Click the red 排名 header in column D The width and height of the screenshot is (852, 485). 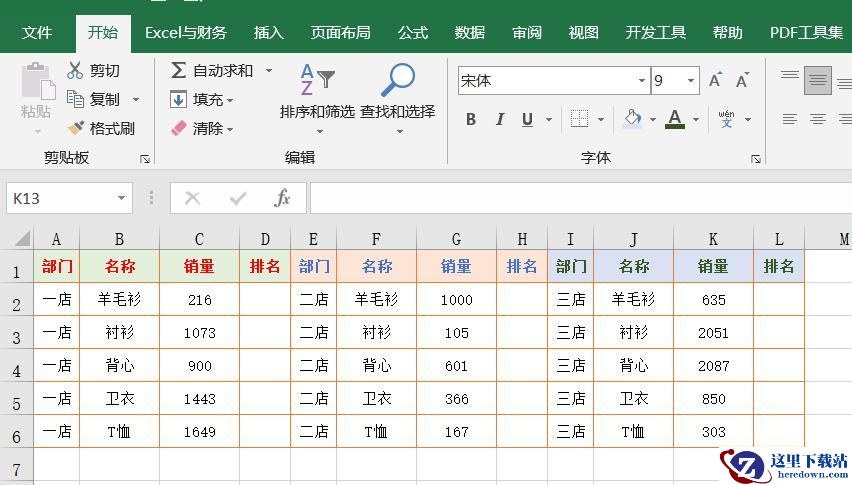click(265, 266)
